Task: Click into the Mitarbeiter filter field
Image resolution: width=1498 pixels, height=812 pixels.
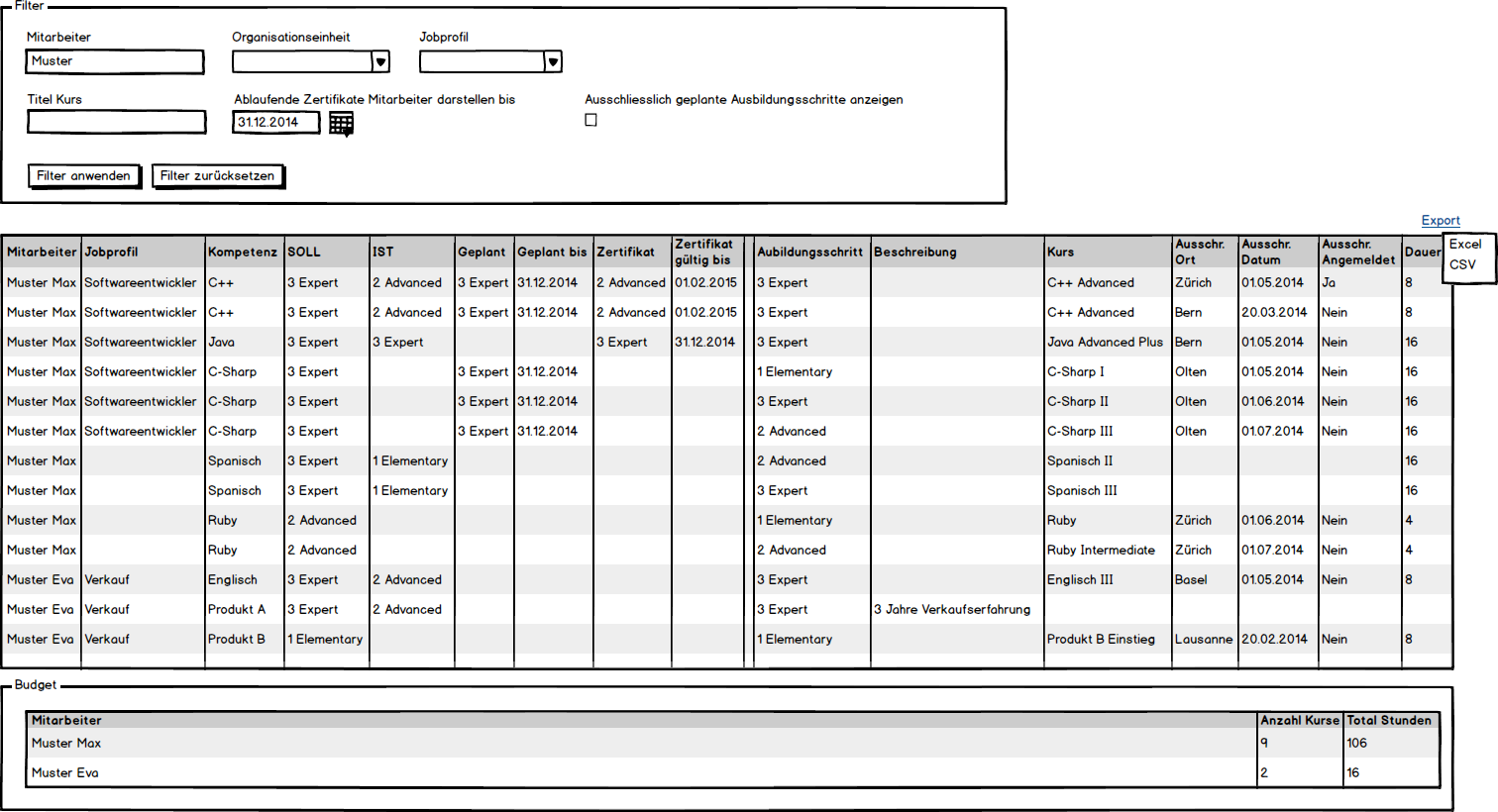Action: pyautogui.click(x=114, y=61)
